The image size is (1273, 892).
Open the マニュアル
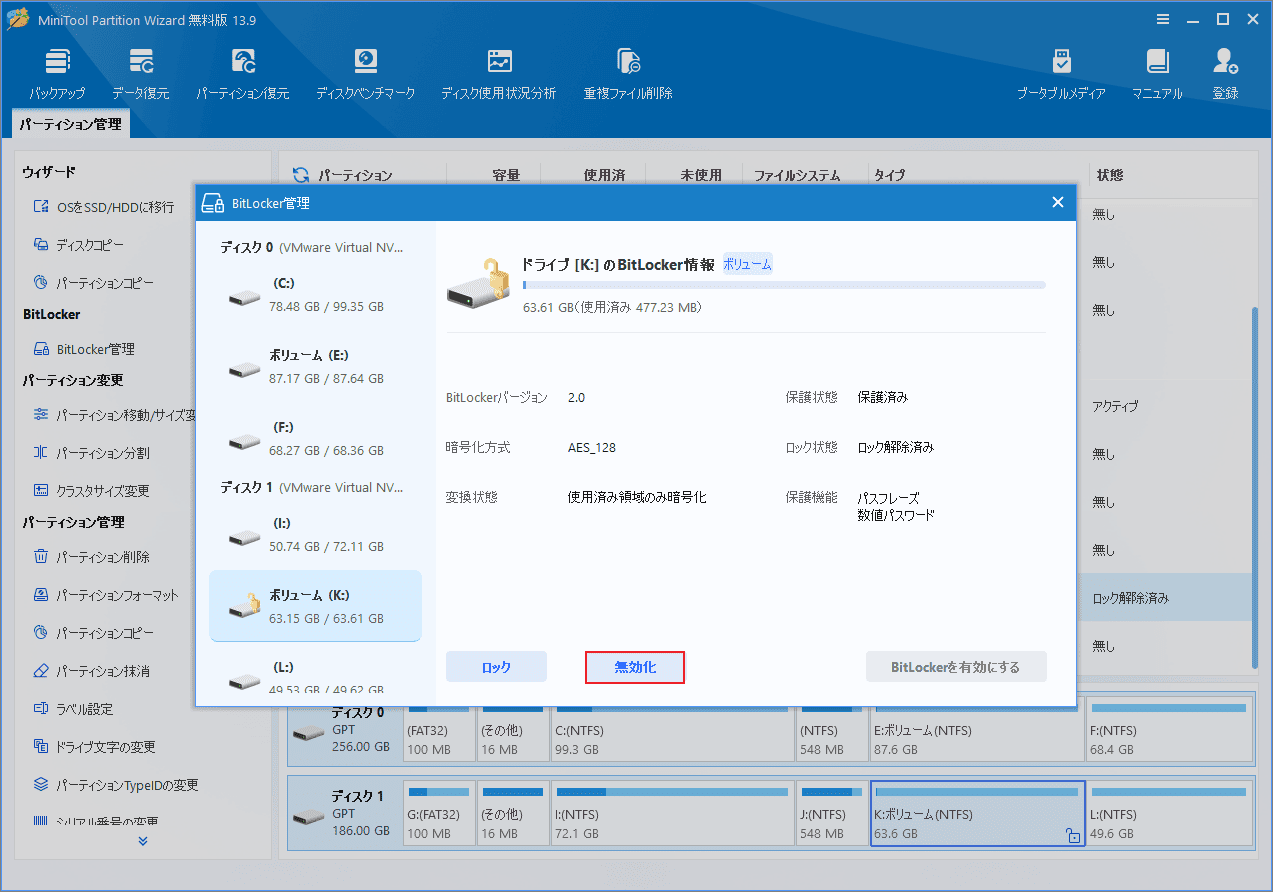click(1157, 74)
